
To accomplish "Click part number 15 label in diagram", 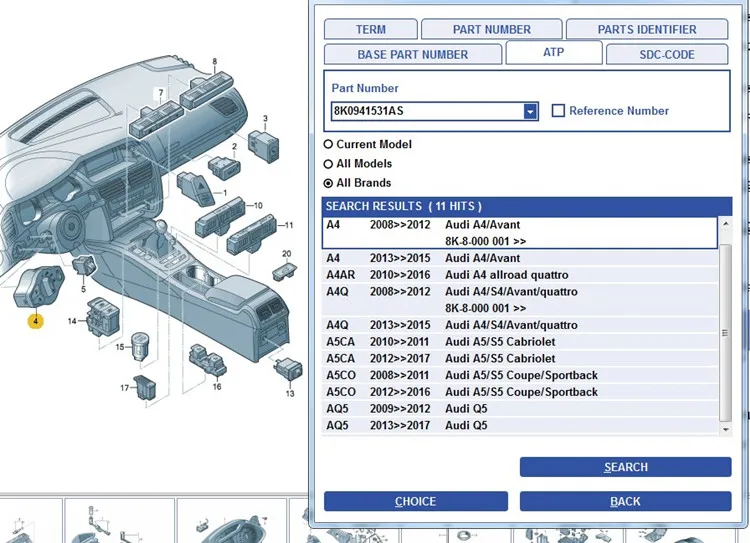I will [120, 347].
